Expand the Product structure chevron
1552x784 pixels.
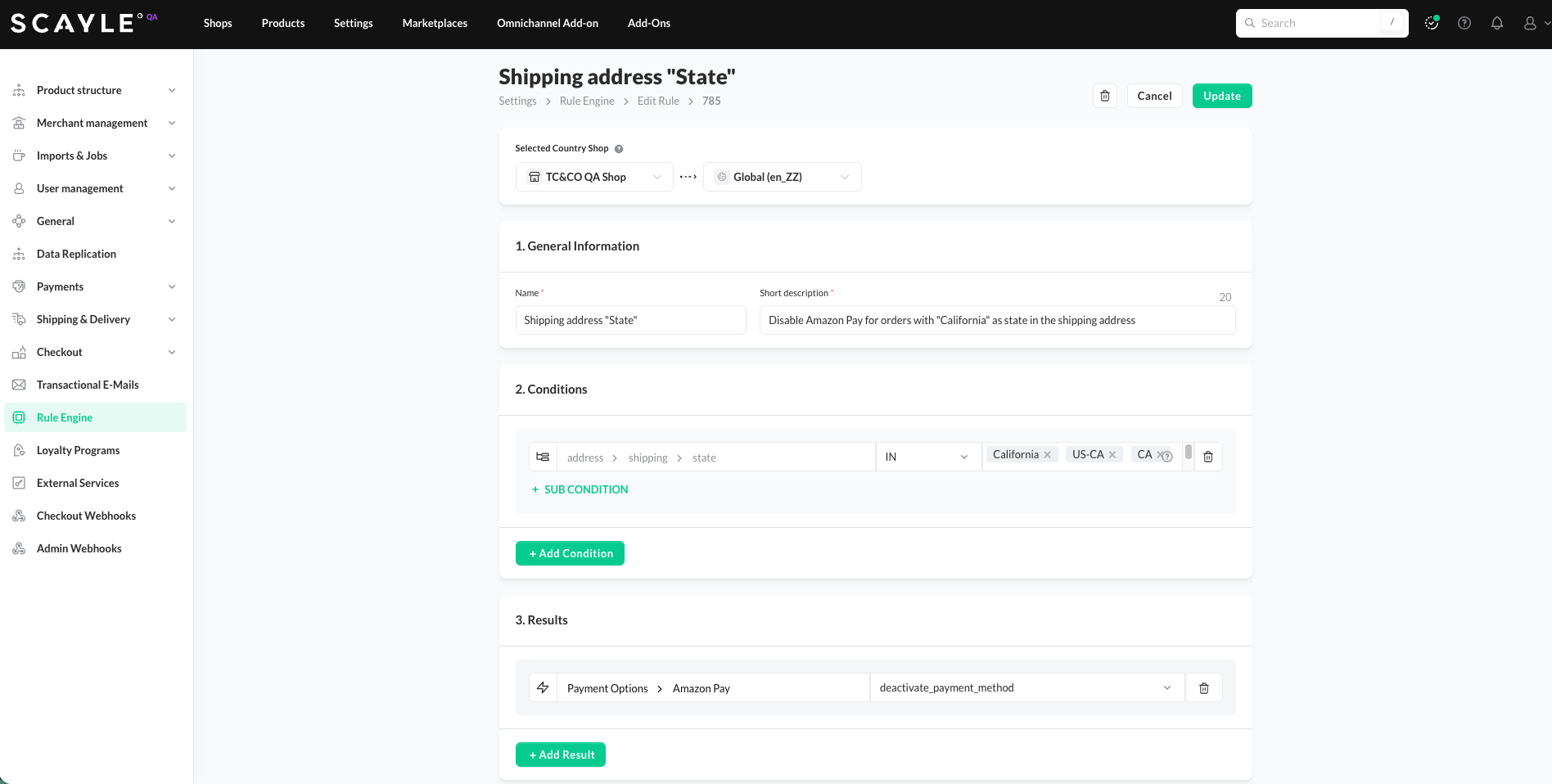tap(172, 90)
